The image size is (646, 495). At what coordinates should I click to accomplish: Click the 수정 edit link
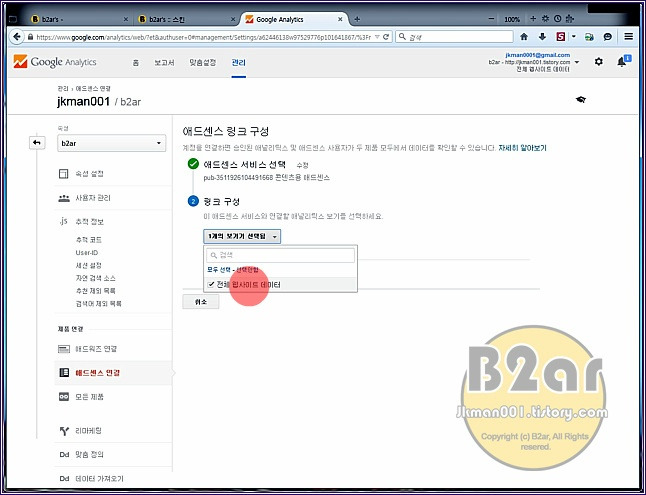302,165
